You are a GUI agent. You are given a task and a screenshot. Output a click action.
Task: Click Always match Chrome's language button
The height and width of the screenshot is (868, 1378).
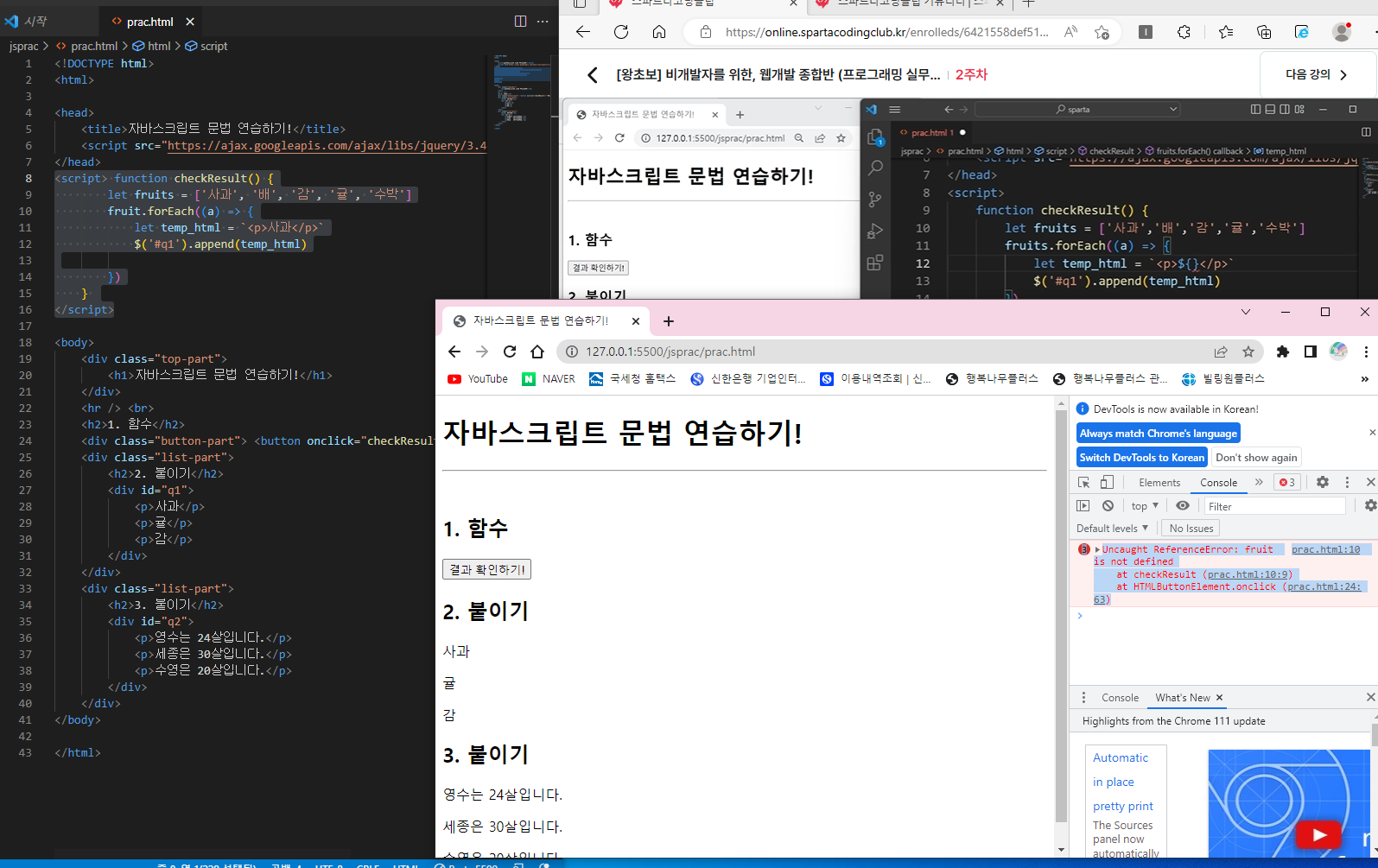coord(1159,434)
